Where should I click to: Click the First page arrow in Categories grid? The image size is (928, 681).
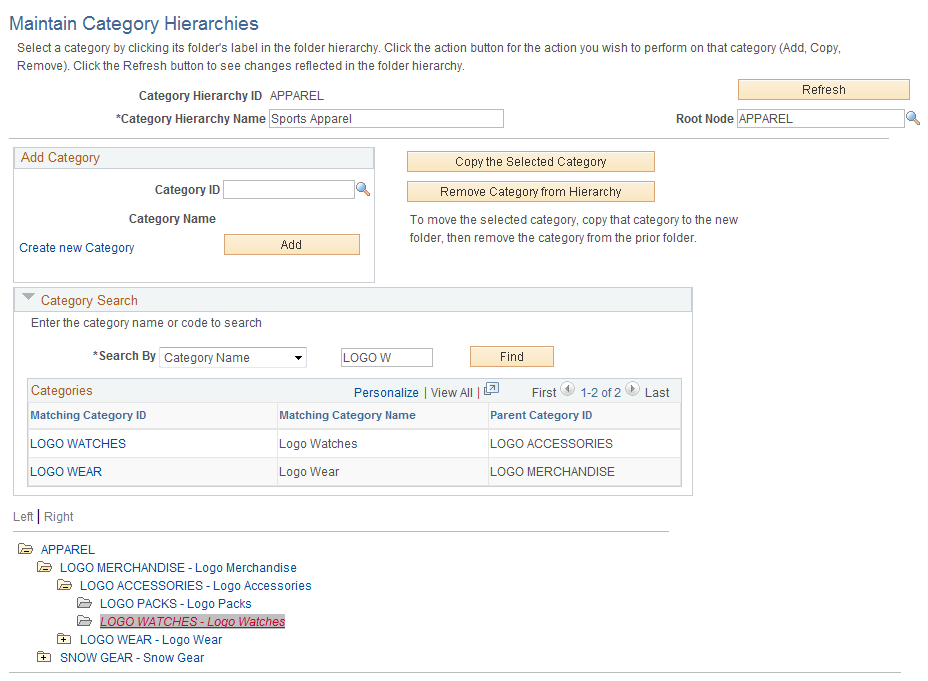(568, 391)
